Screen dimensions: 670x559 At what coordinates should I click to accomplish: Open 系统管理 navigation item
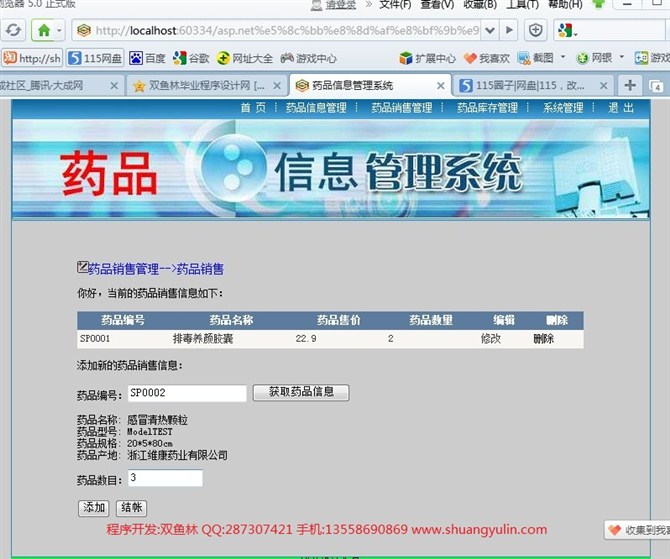click(563, 107)
